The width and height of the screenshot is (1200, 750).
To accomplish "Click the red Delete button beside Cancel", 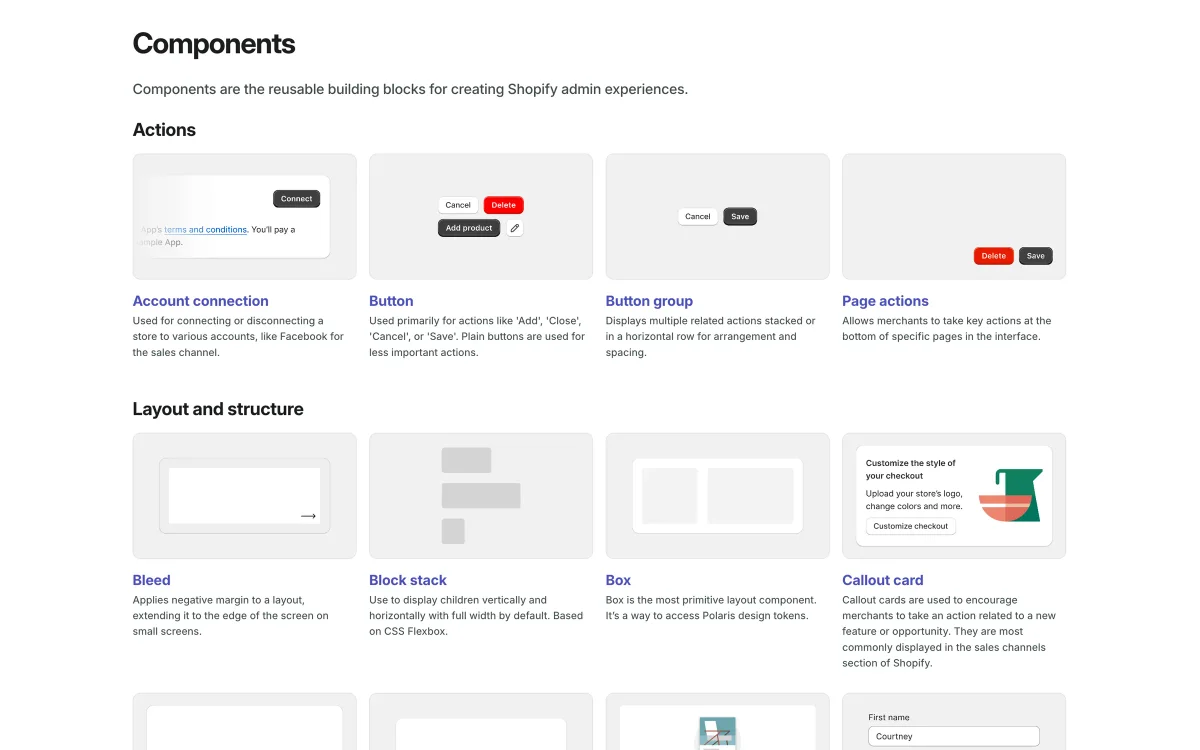I will tap(503, 205).
